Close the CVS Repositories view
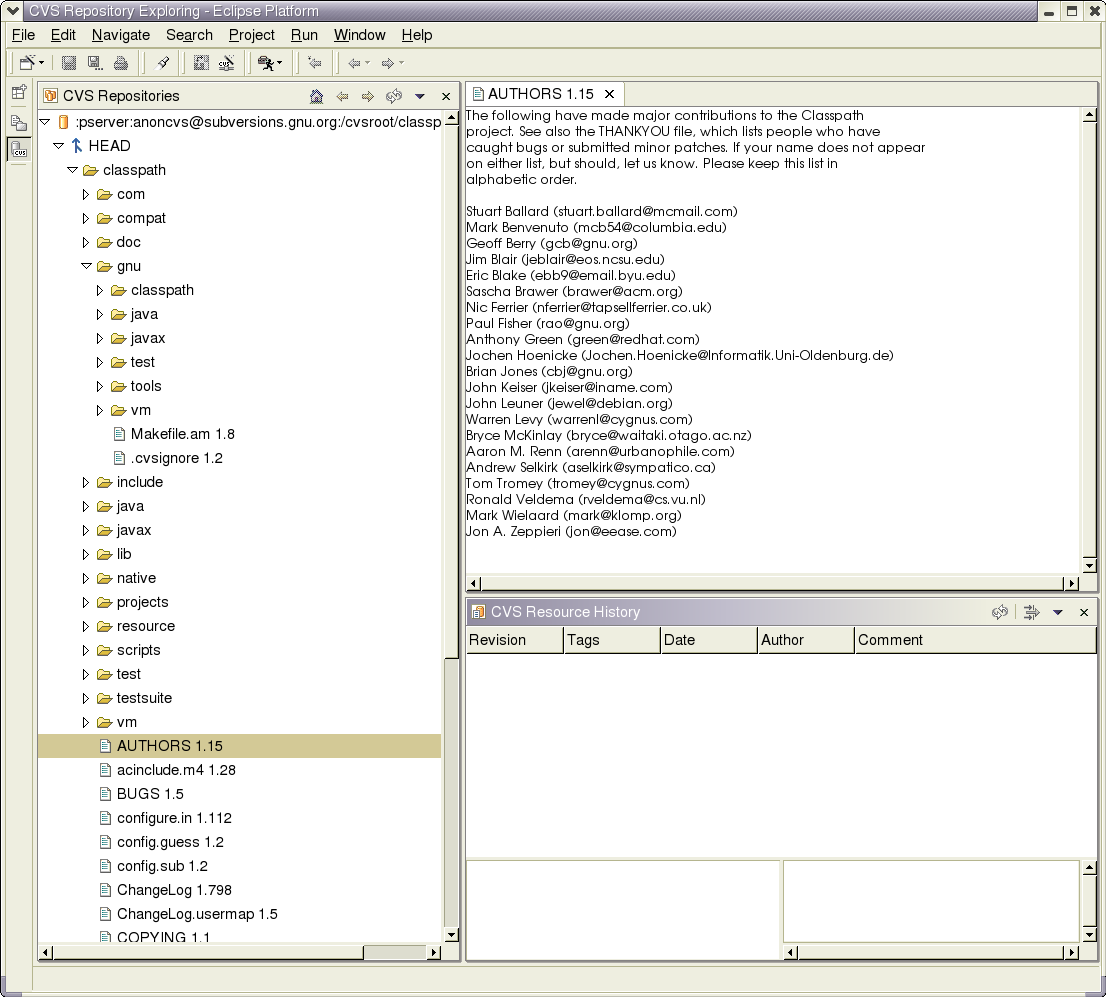The width and height of the screenshot is (1106, 997). tap(446, 96)
